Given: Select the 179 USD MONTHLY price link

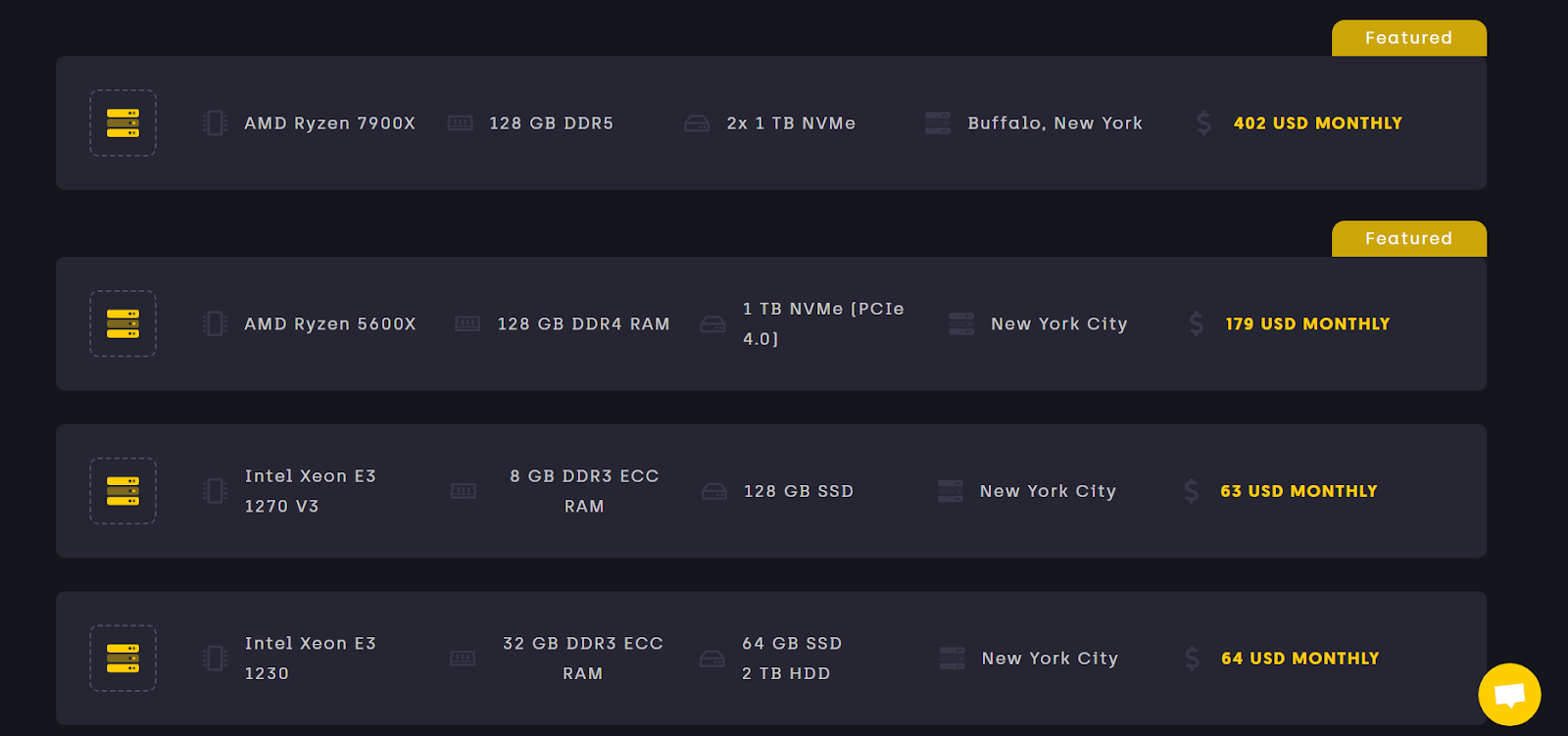Looking at the screenshot, I should pos(1307,323).
